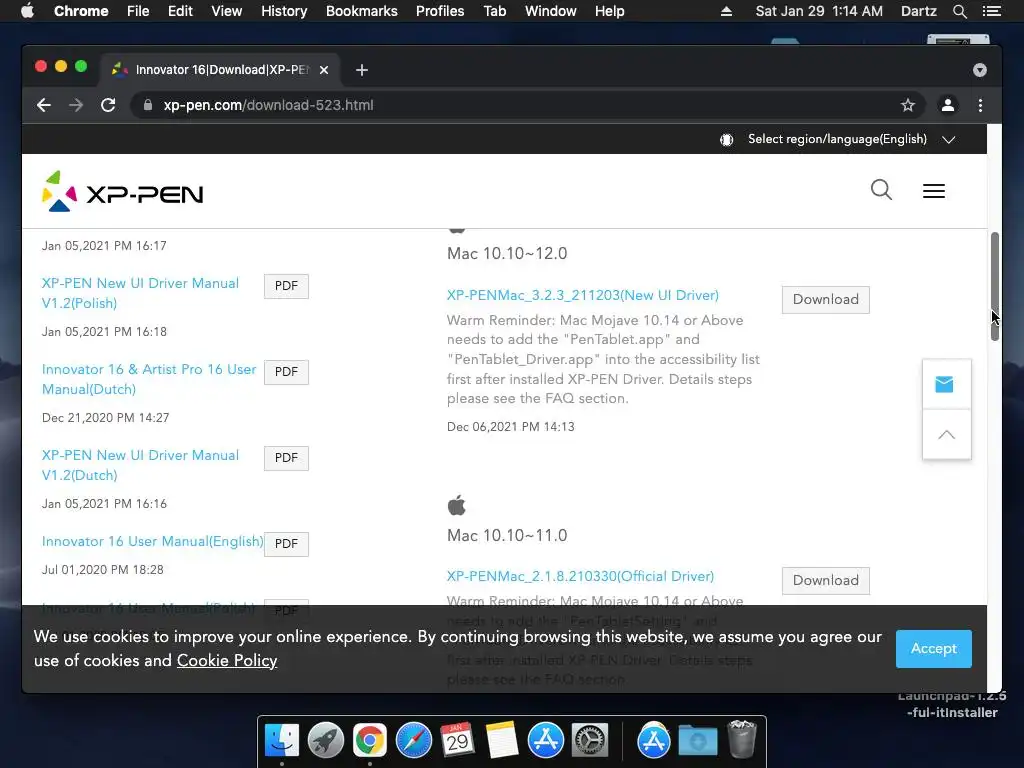Screen dimensions: 1024x768
Task: Open the File menu
Action: pos(138,11)
